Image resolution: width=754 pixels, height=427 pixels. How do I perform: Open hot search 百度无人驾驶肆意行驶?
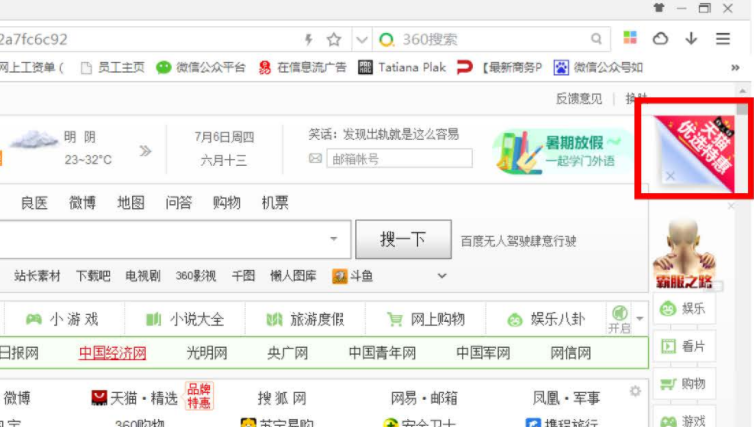point(518,241)
